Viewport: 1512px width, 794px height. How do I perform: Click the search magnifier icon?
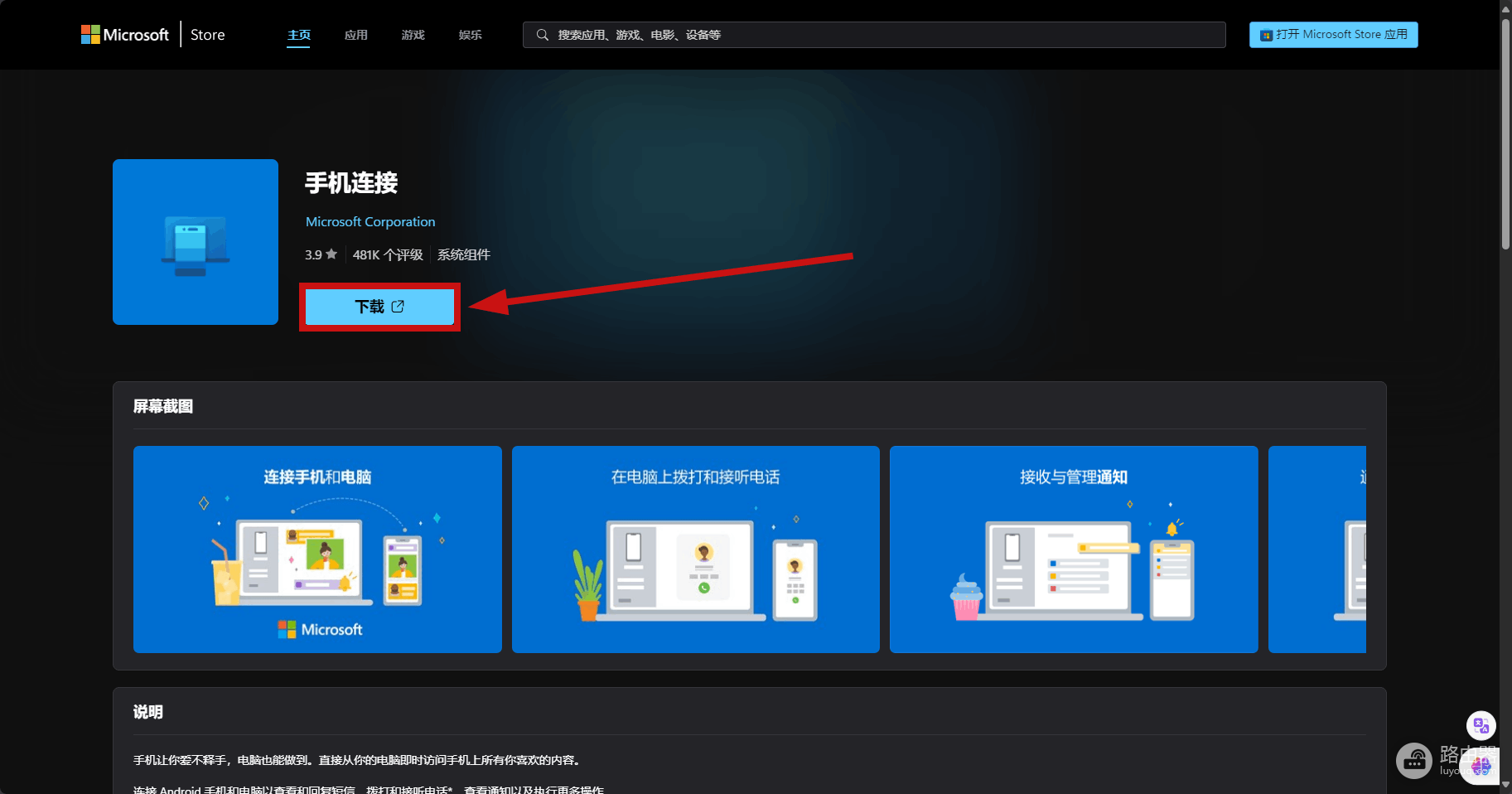coord(542,35)
